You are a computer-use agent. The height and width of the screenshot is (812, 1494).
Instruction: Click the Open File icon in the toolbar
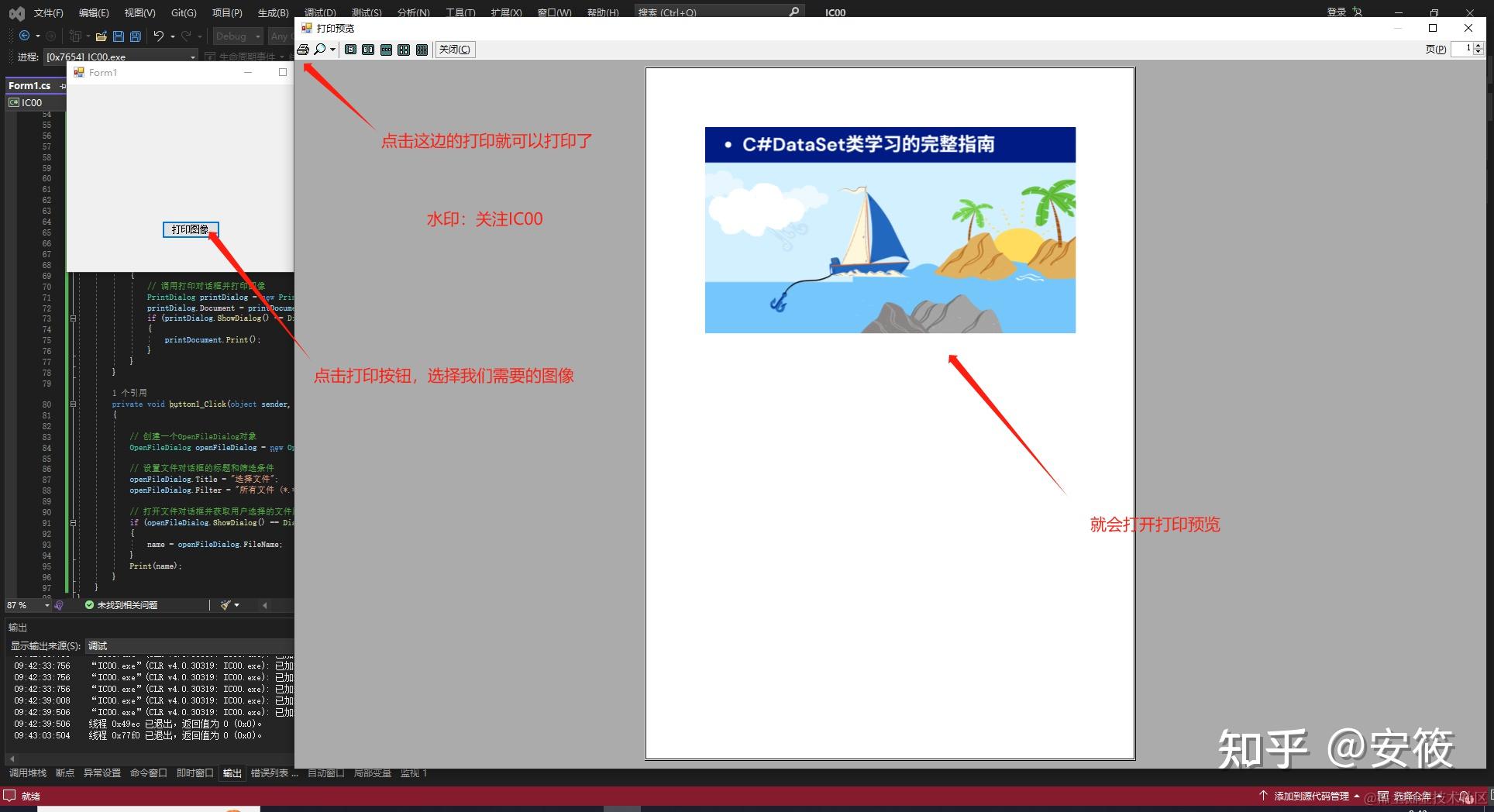(102, 36)
